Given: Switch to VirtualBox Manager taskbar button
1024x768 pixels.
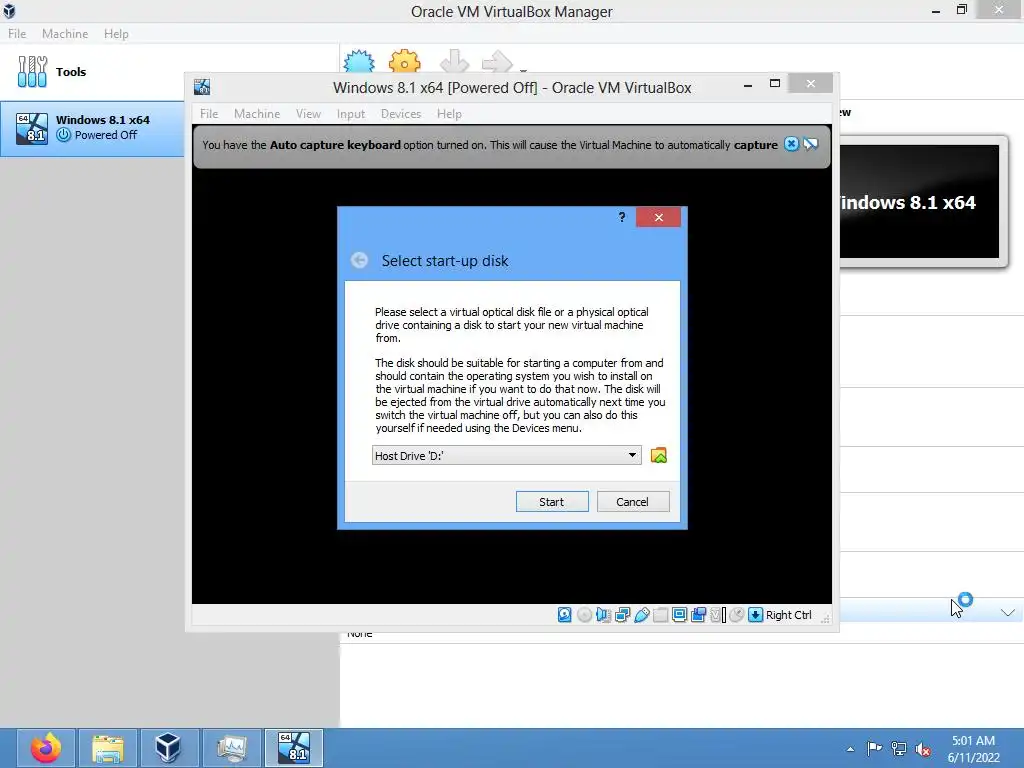Looking at the screenshot, I should click(168, 748).
